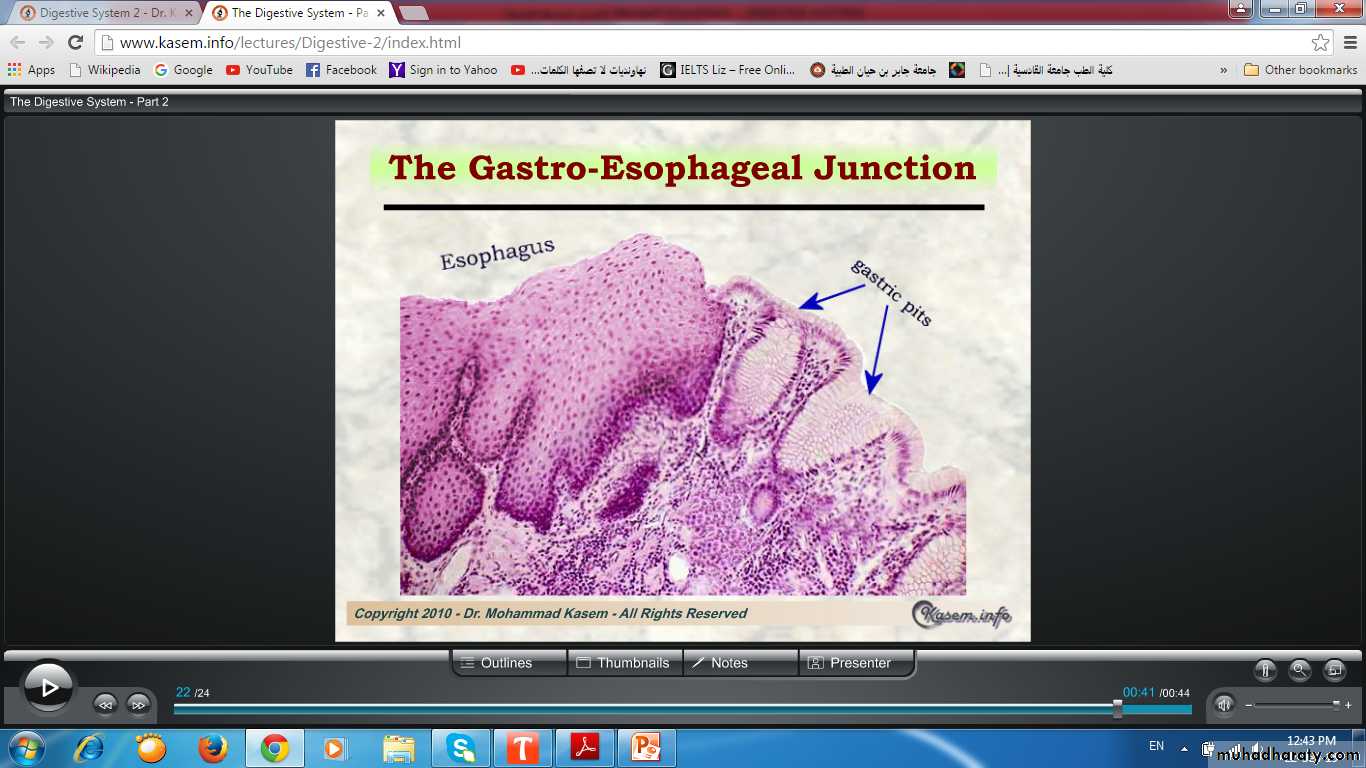Open the Chrome hamburger menu
The width and height of the screenshot is (1366, 768).
[x=1349, y=43]
